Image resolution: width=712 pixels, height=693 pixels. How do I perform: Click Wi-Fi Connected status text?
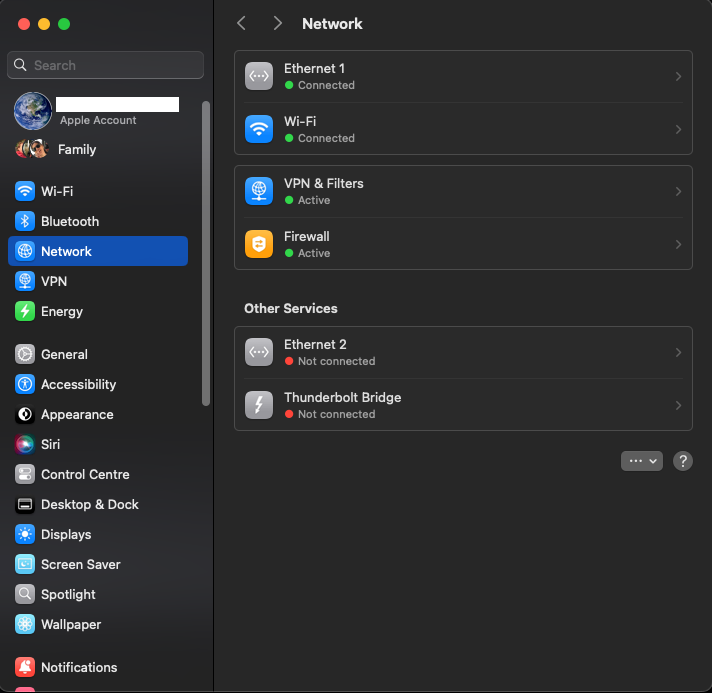point(326,138)
